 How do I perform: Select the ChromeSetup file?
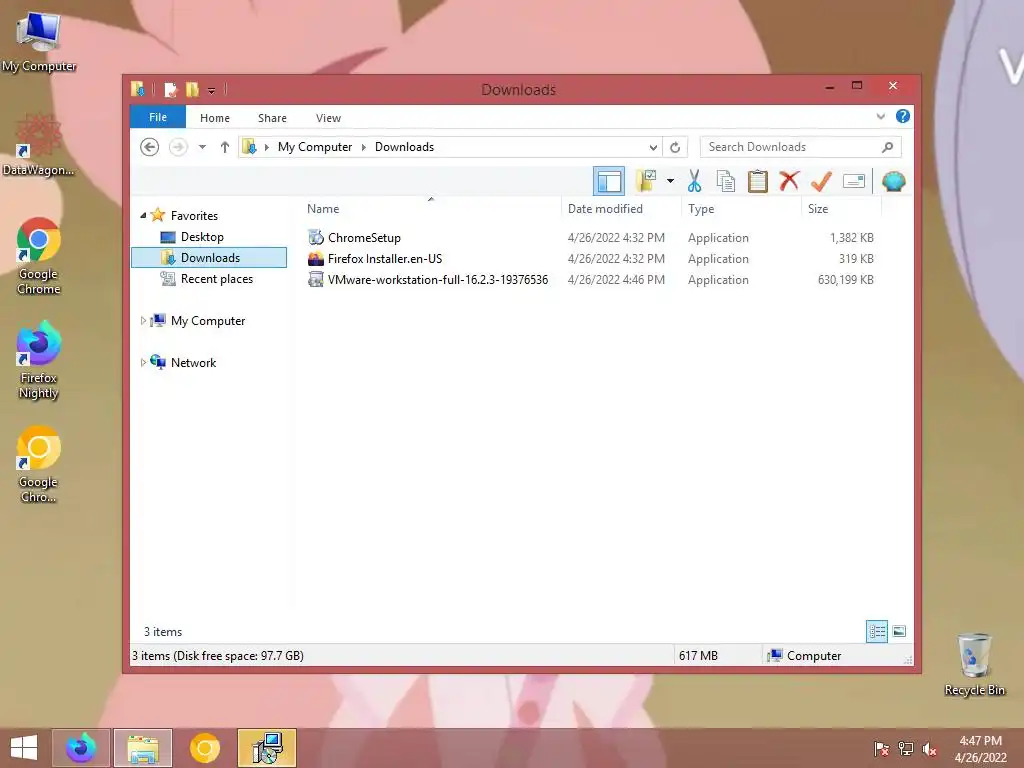click(x=364, y=238)
